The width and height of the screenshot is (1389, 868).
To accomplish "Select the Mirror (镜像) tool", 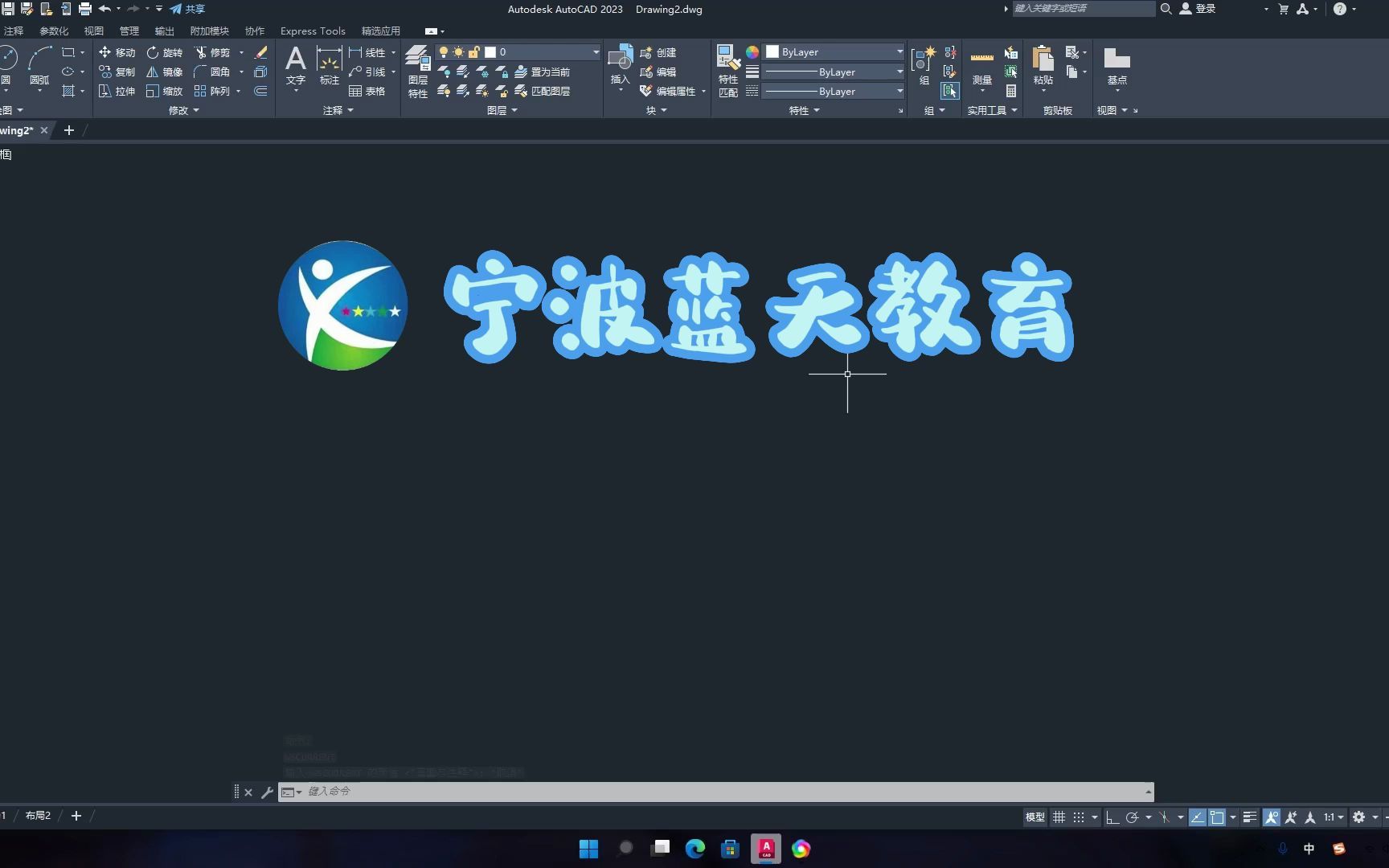I will pyautogui.click(x=164, y=72).
